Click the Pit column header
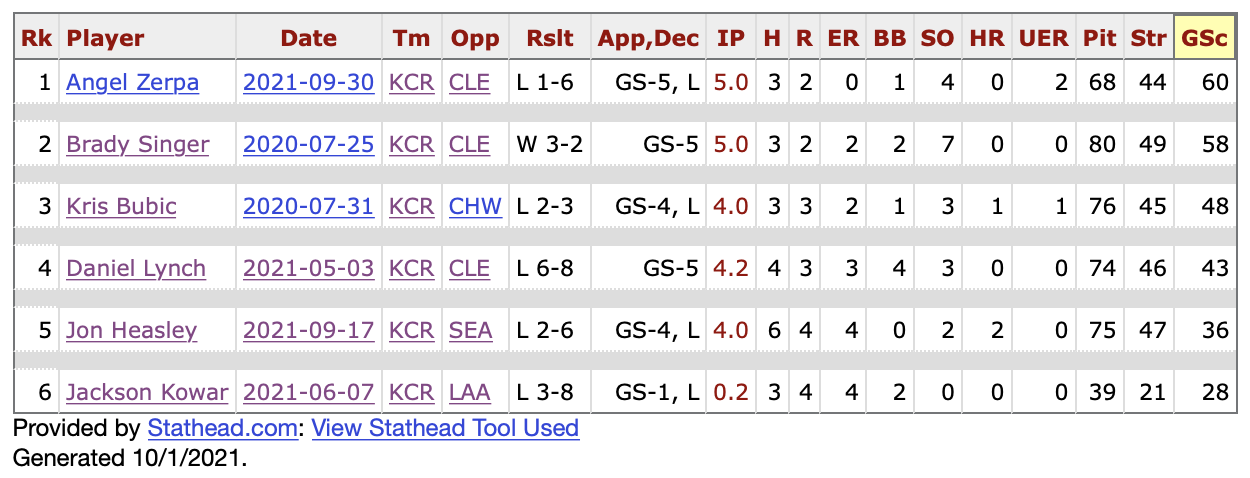 coord(1100,38)
